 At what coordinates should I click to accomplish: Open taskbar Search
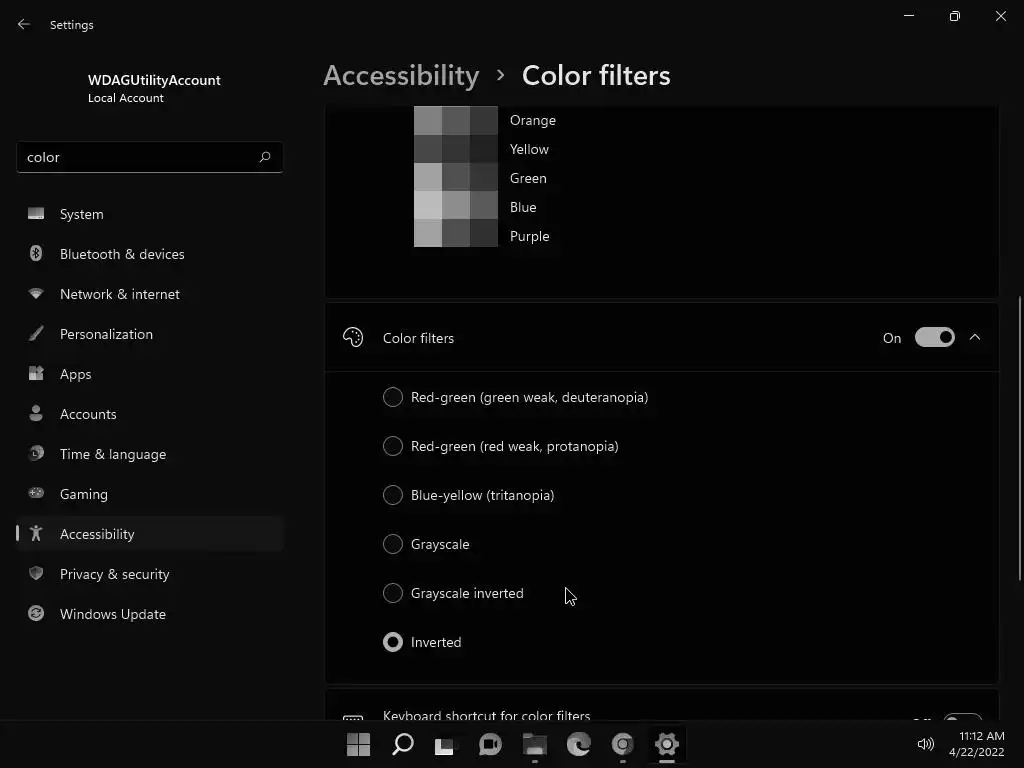(x=403, y=744)
